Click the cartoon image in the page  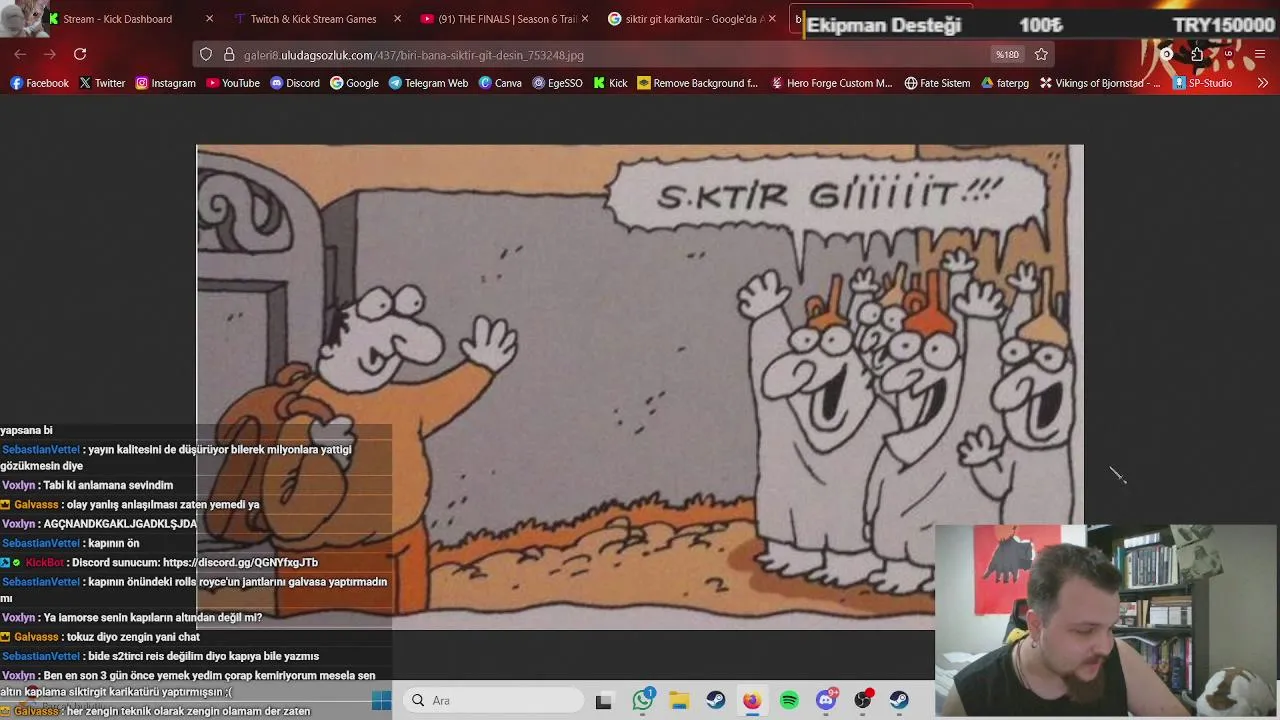coord(640,387)
